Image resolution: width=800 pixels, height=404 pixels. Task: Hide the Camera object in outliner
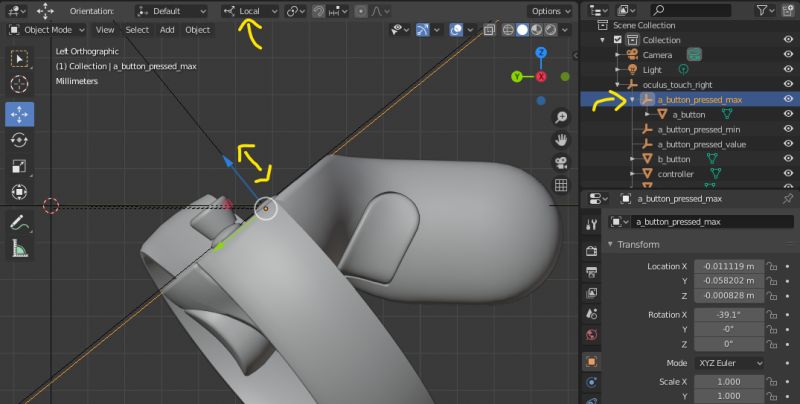pos(788,55)
